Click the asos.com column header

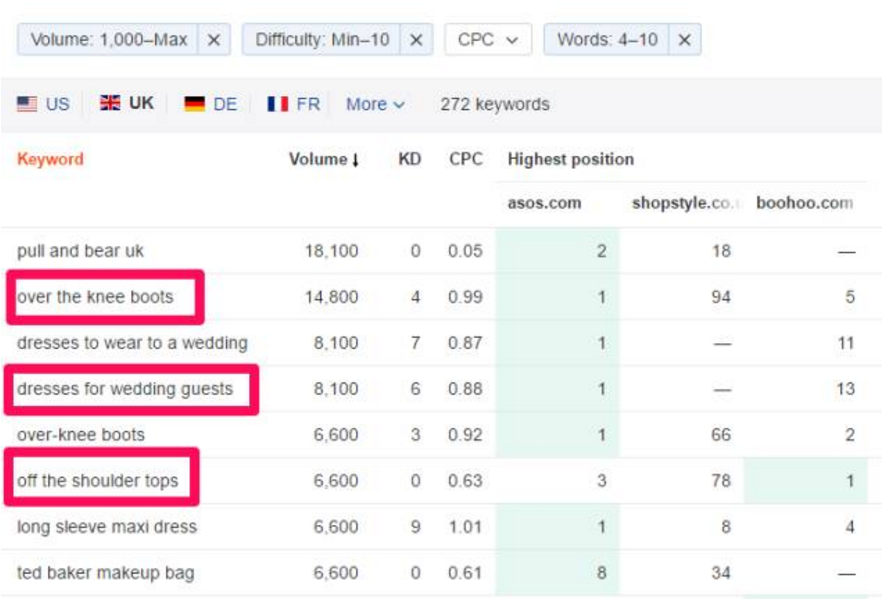pyautogui.click(x=544, y=203)
